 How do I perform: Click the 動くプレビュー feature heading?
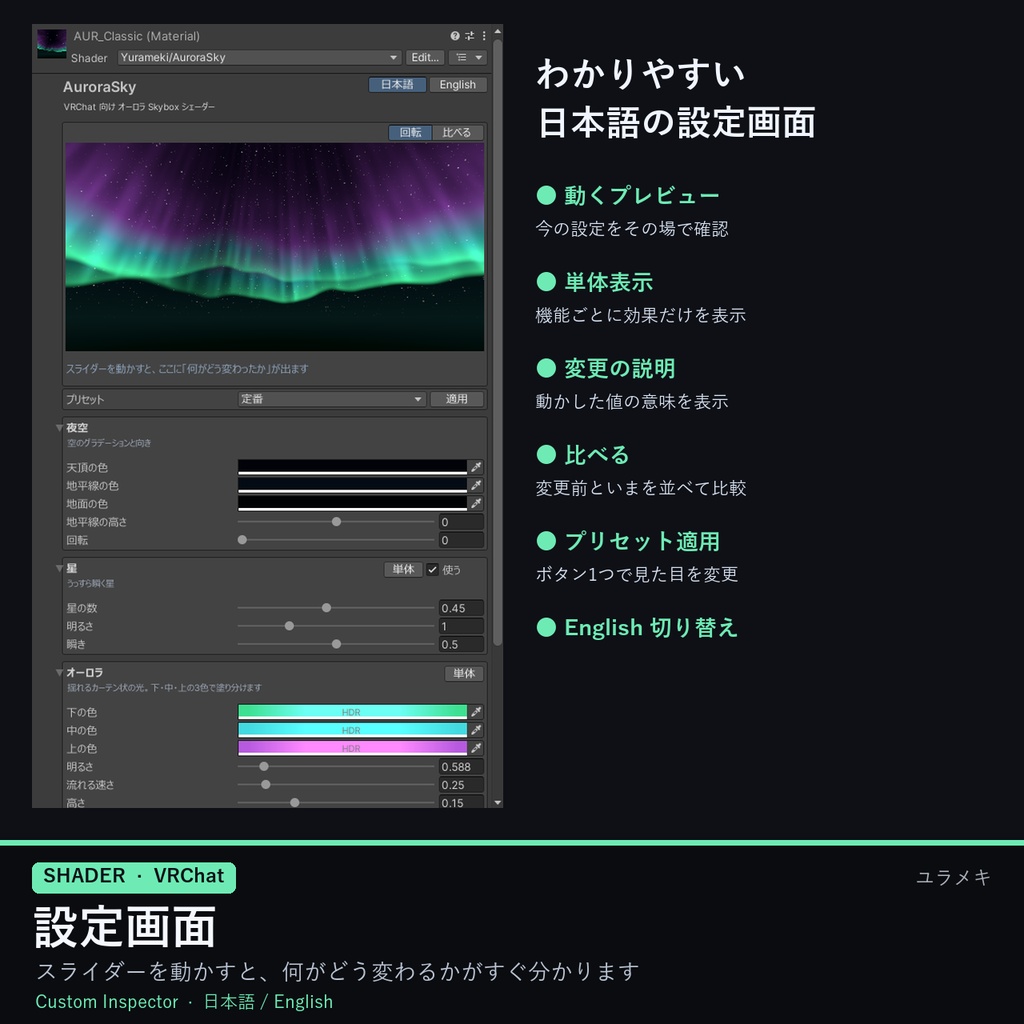point(642,195)
